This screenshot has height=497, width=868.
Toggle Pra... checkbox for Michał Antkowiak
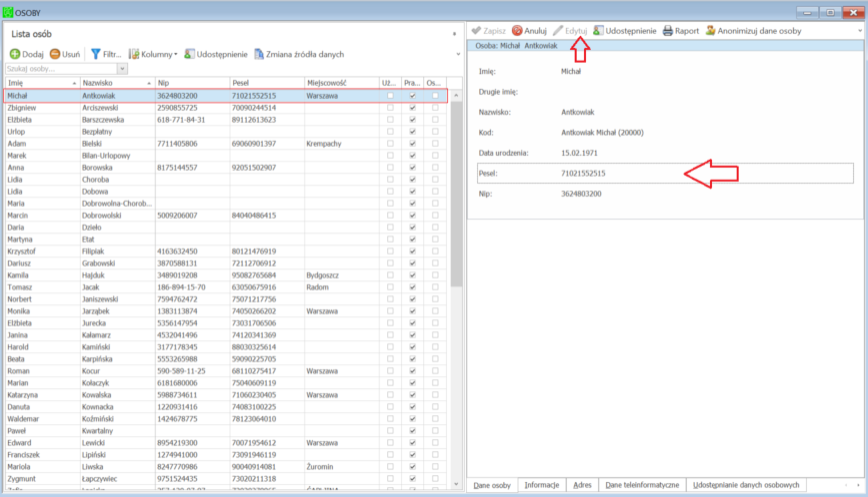click(x=412, y=96)
